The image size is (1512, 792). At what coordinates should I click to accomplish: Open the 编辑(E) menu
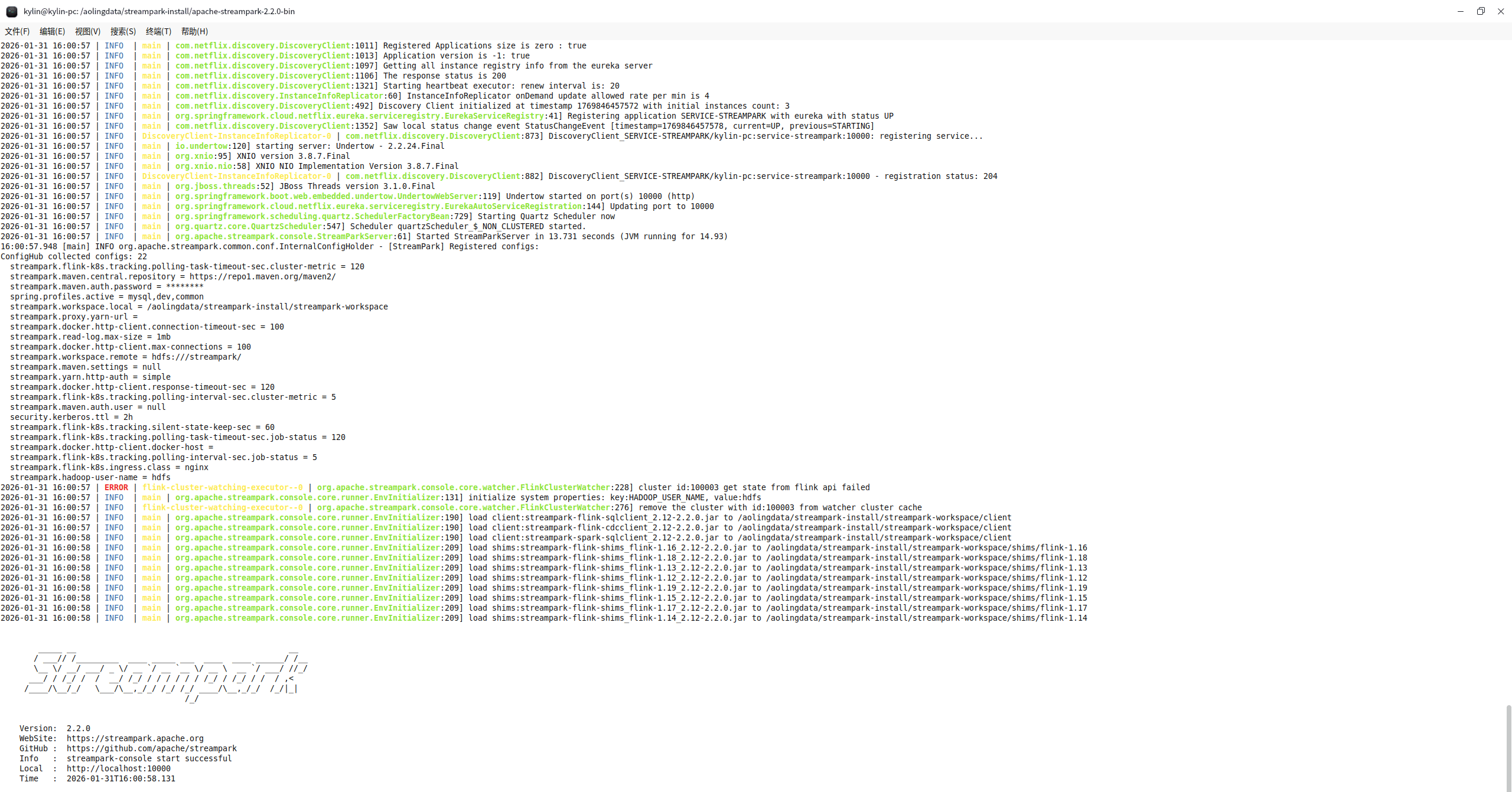coord(52,31)
